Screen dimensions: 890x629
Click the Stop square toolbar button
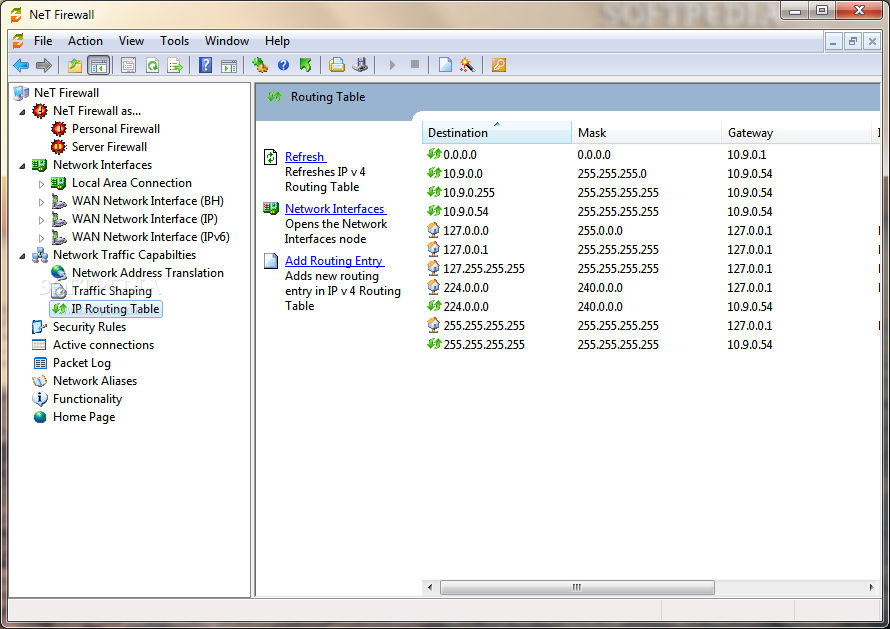point(415,65)
